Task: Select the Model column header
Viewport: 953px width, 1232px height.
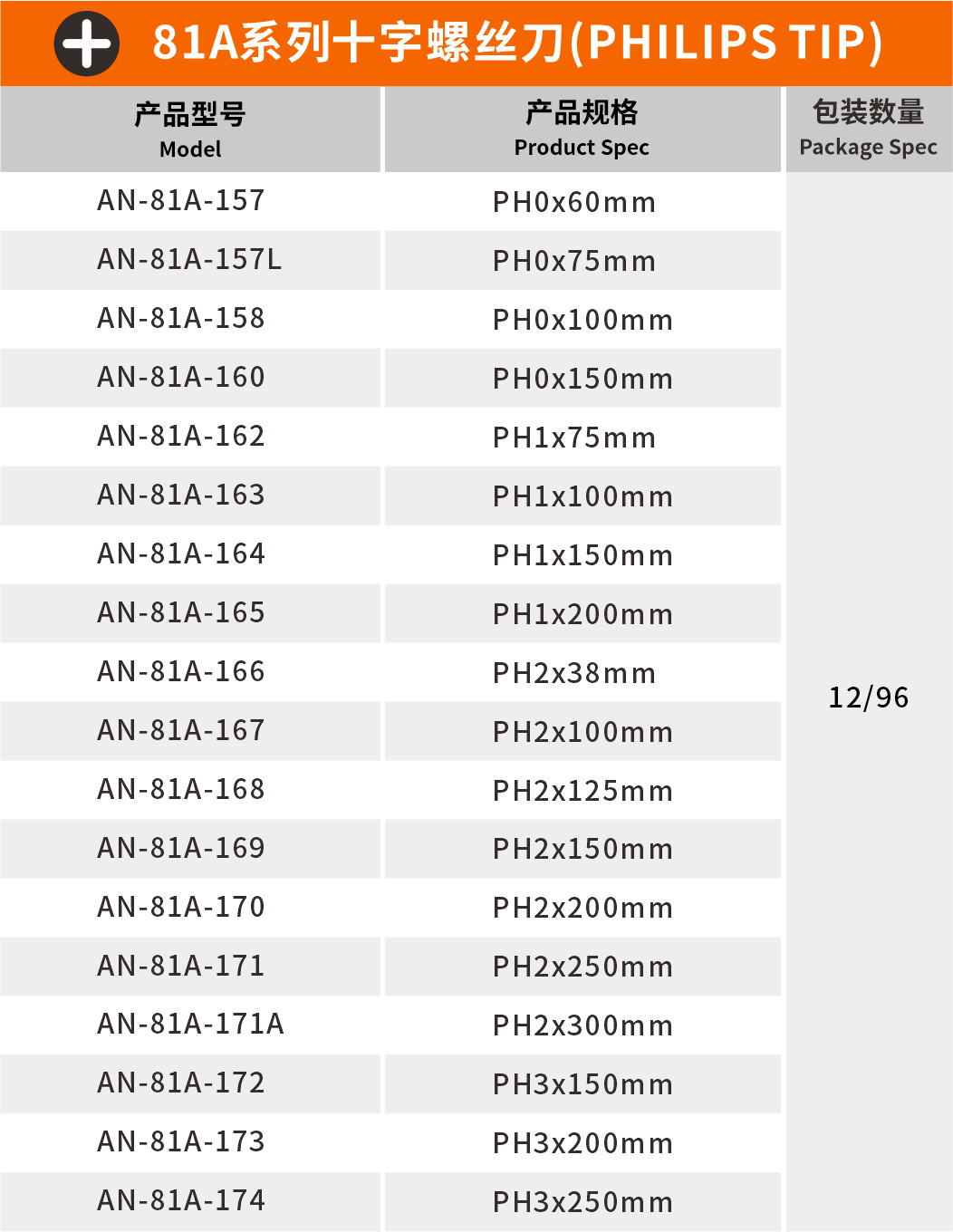Action: (190, 129)
